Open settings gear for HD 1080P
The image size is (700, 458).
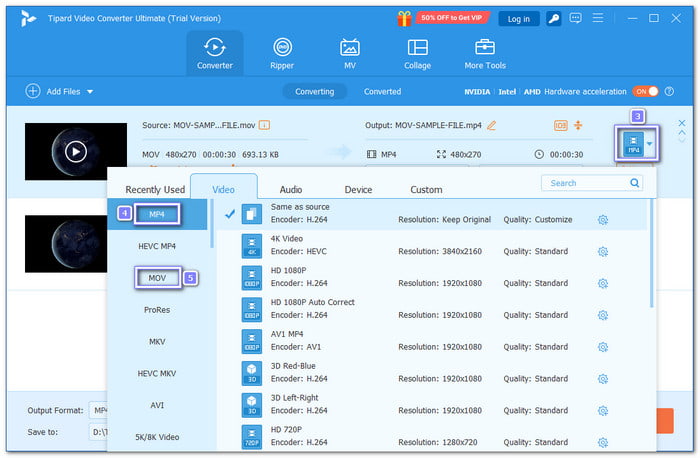[603, 283]
